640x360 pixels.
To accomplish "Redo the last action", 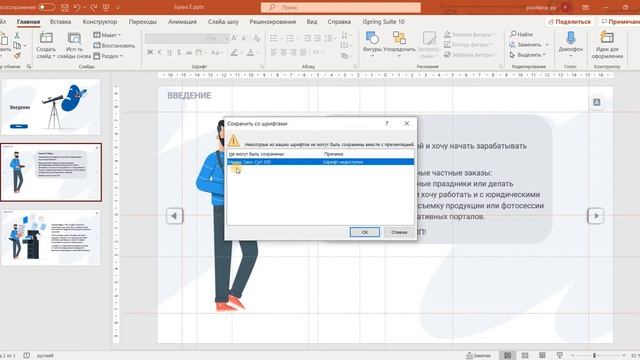I will pyautogui.click(x=94, y=7).
